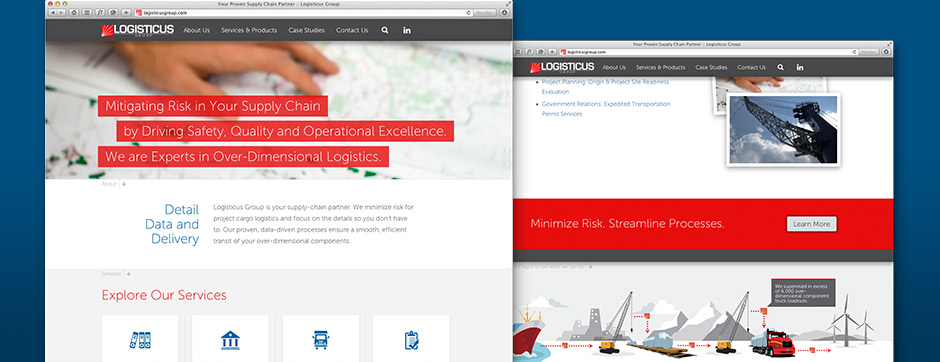The width and height of the screenshot is (940, 362).
Task: Open the truck service icon card
Action: click(321, 339)
